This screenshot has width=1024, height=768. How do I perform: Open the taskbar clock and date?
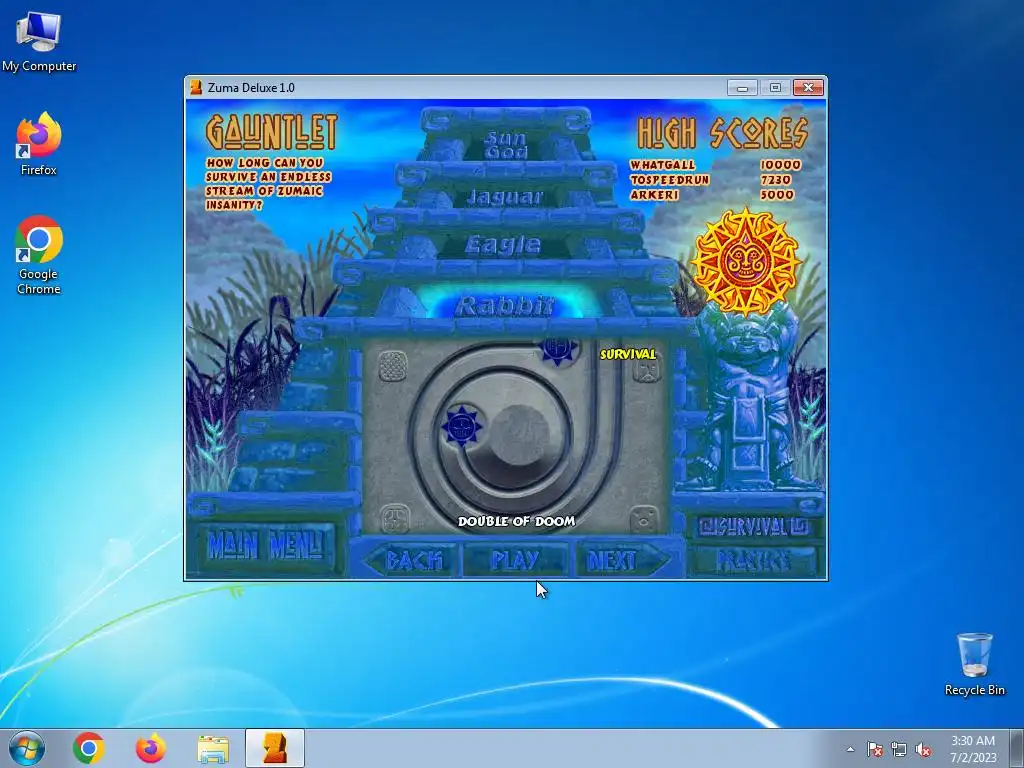(973, 749)
